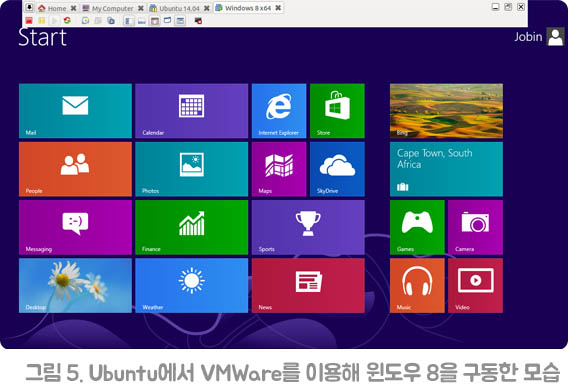
Task: Suspend the VM with the yellow pause icon
Action: click(x=42, y=21)
